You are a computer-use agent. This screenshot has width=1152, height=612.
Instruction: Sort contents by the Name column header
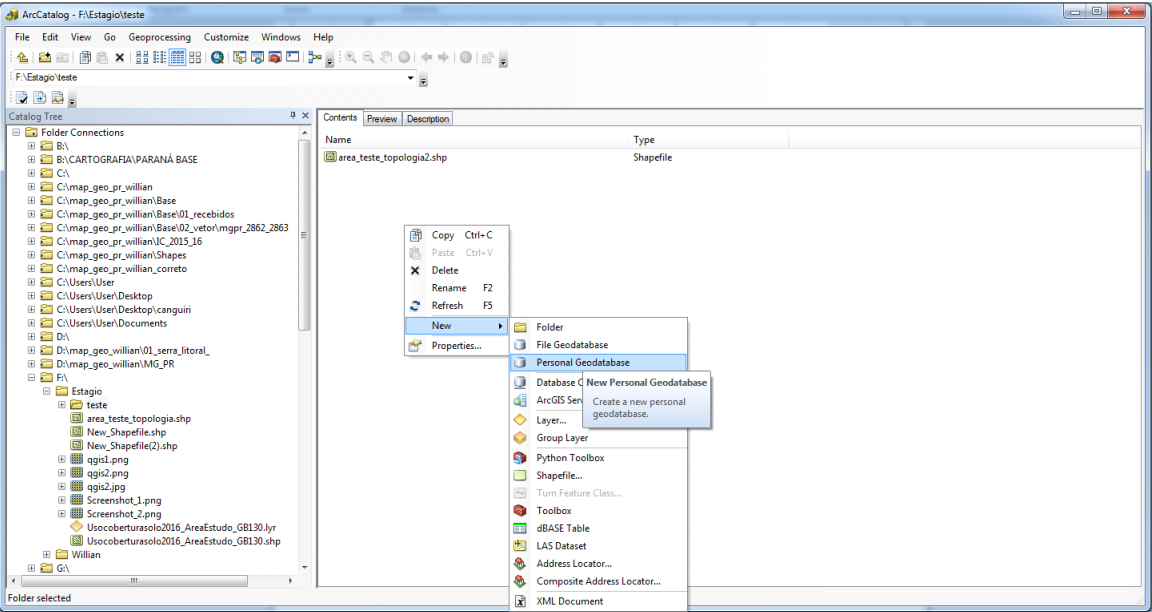(x=475, y=140)
